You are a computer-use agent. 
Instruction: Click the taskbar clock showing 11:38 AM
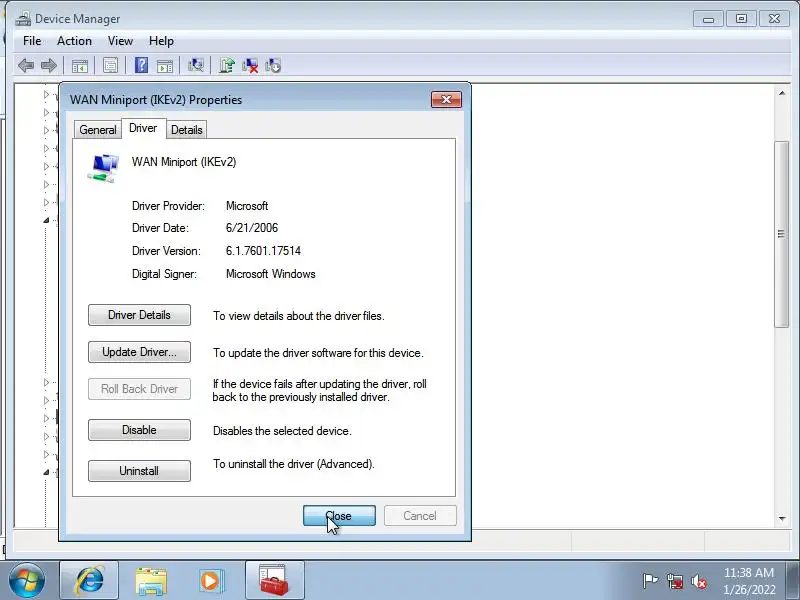point(748,581)
